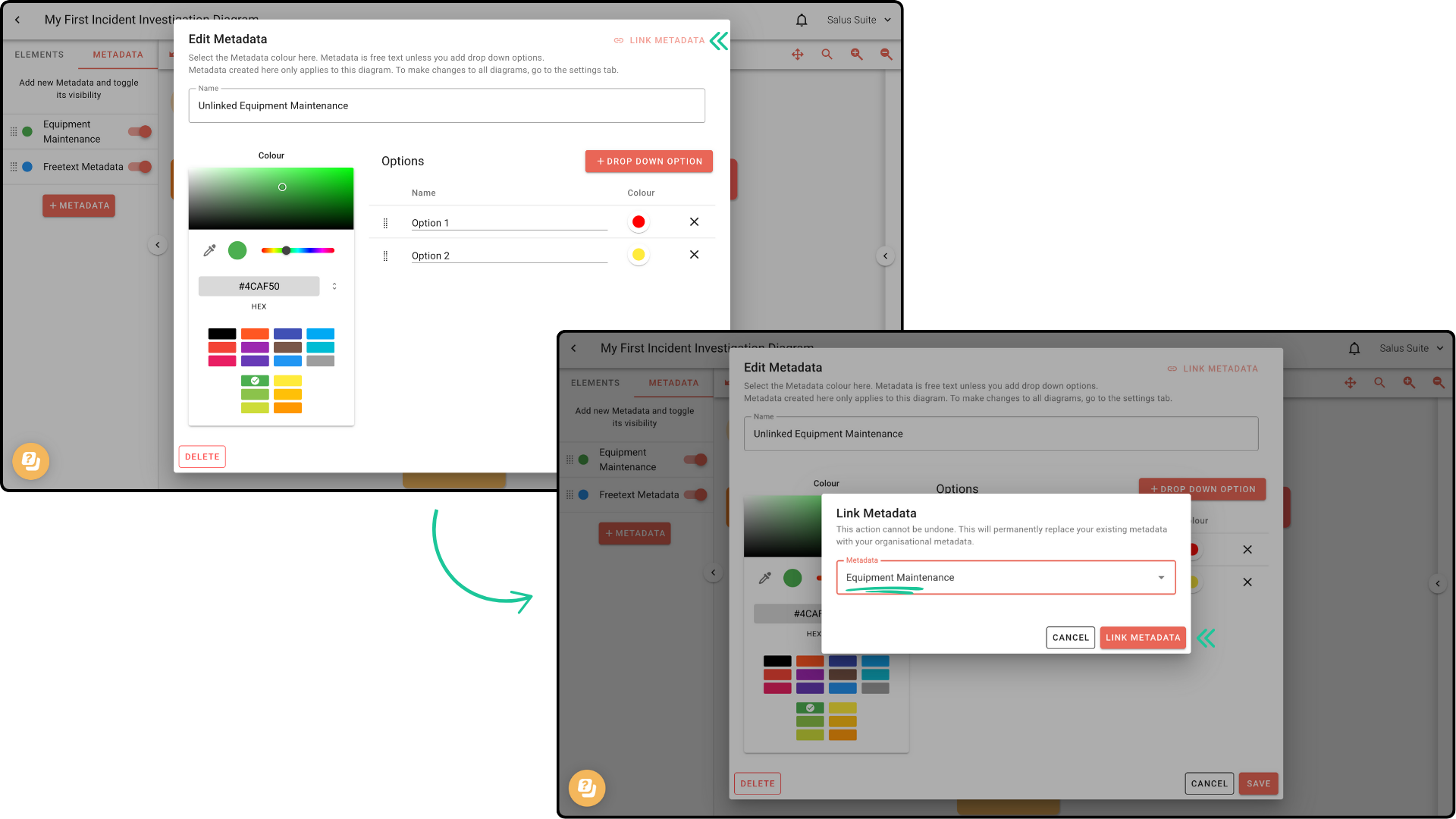Viewport: 1456px width, 819px height.
Task: Click the + DROP DOWN OPTION button in top dialog
Action: [648, 162]
